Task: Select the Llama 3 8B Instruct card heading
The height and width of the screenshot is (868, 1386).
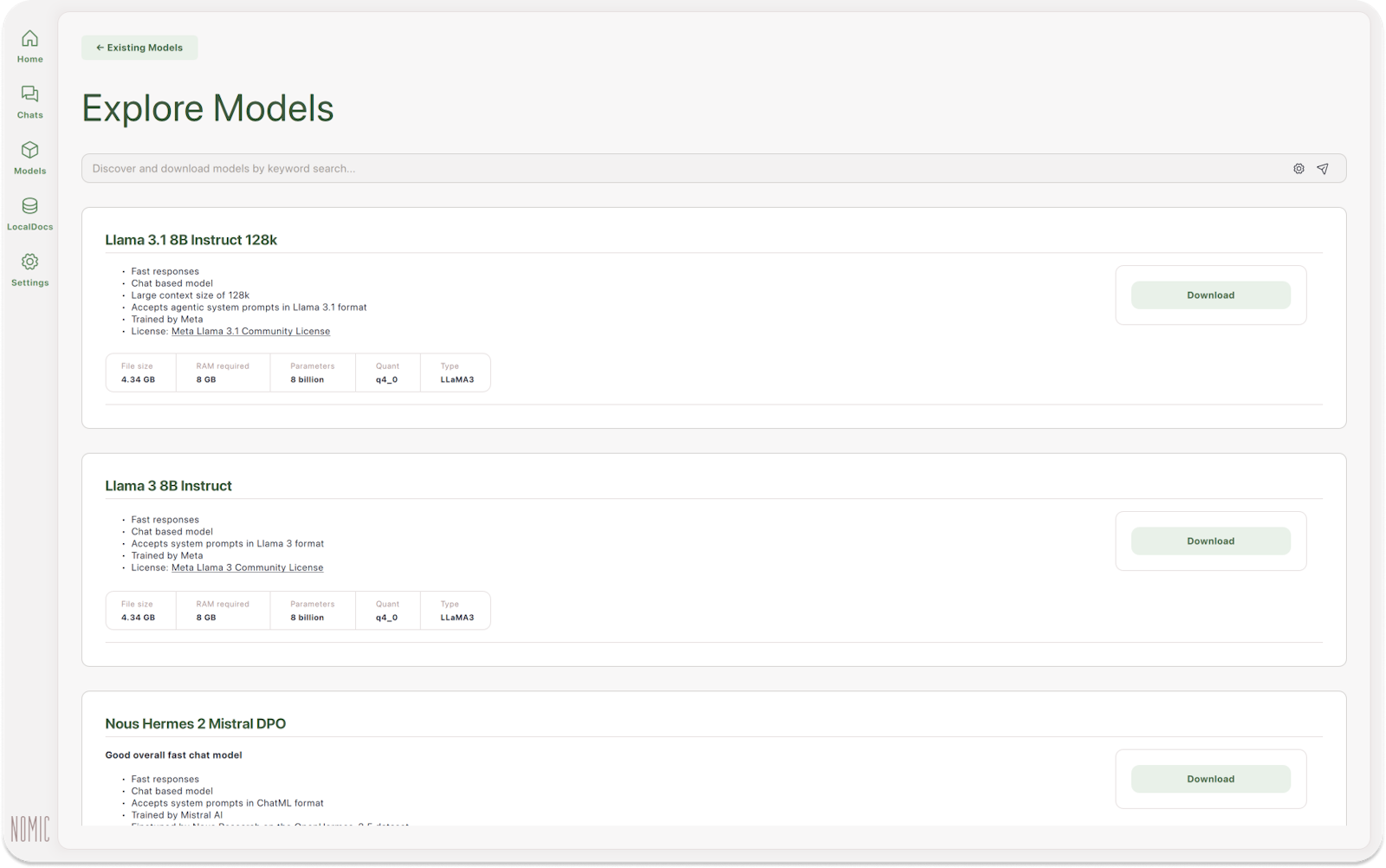Action: (x=167, y=486)
